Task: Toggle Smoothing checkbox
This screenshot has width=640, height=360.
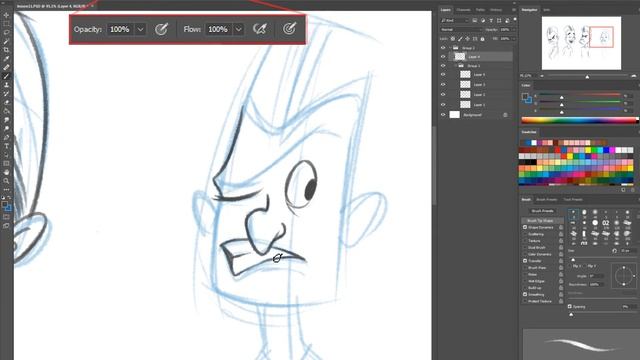Action: point(525,294)
